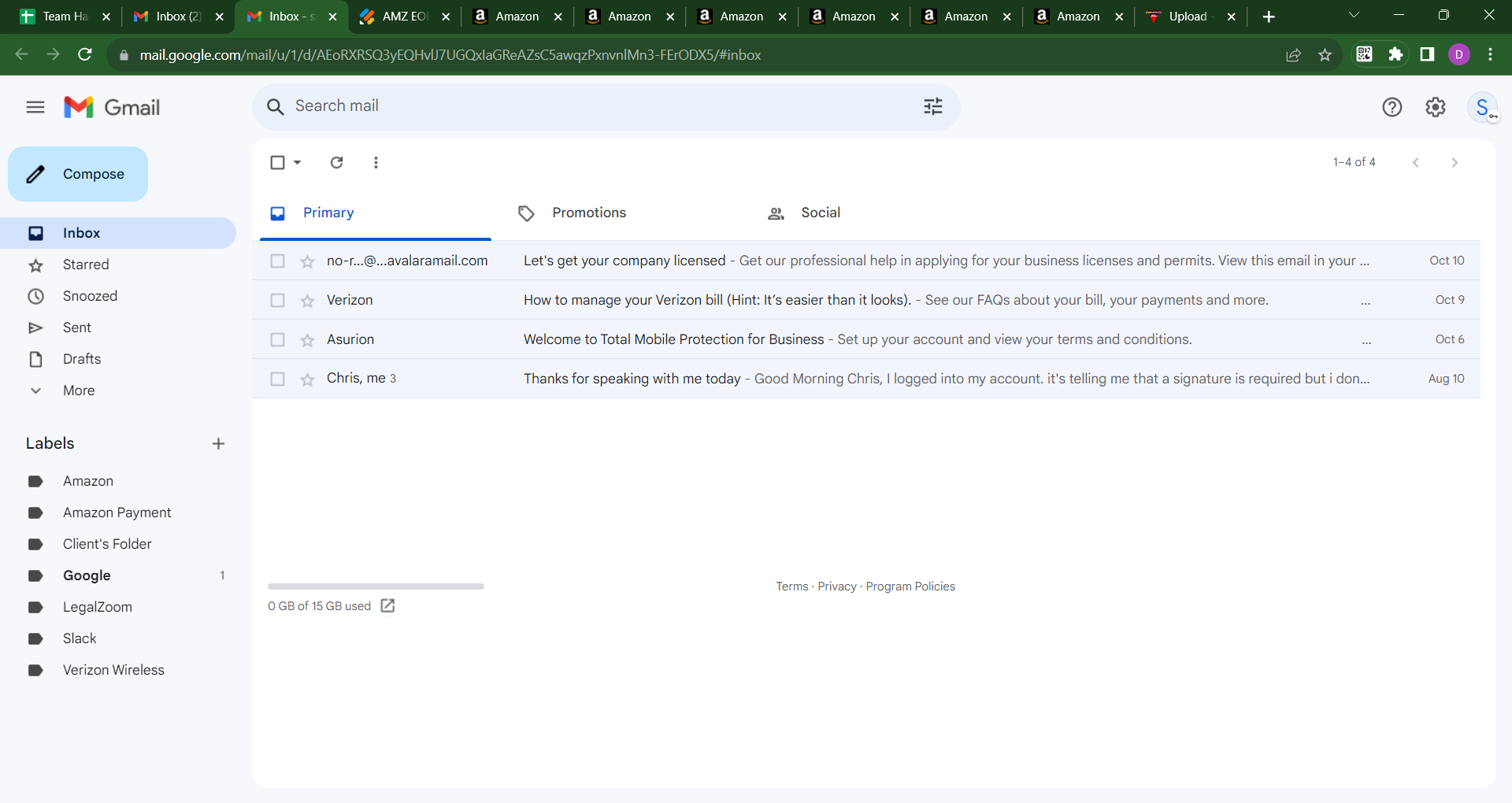Open 'Thanks for speaking with me today' thread
This screenshot has width=1512, height=803.
click(866, 379)
